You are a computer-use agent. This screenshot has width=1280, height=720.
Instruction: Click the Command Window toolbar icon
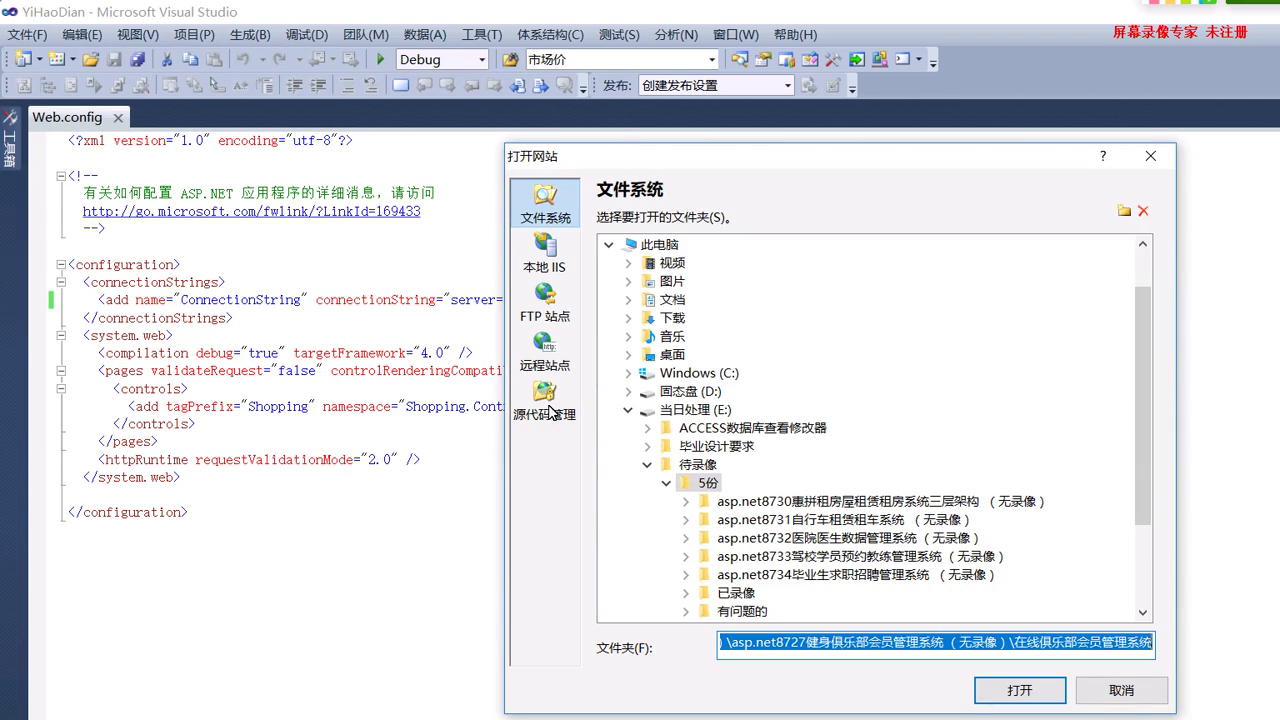pos(903,59)
